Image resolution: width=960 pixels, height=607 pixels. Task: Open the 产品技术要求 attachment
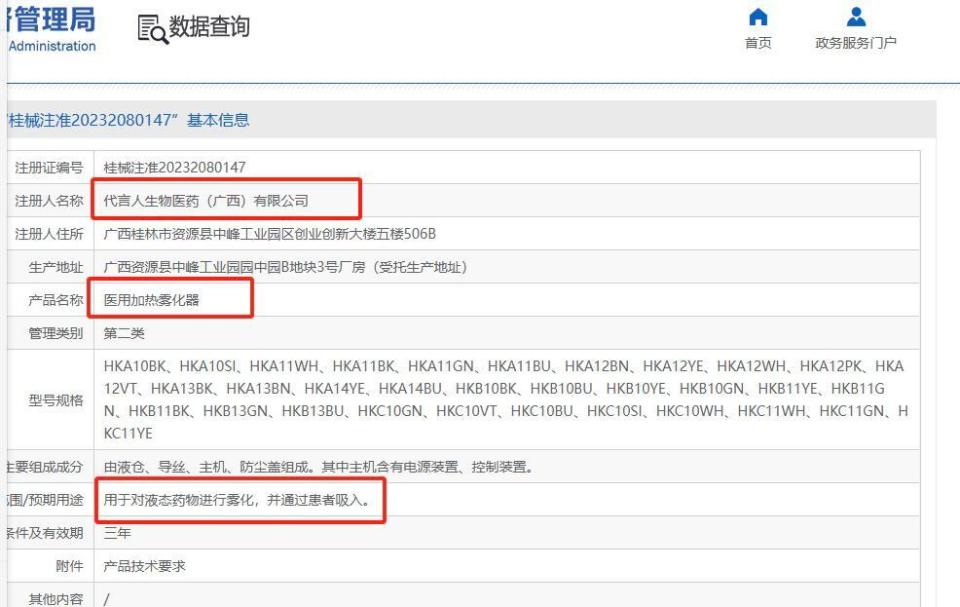click(144, 566)
